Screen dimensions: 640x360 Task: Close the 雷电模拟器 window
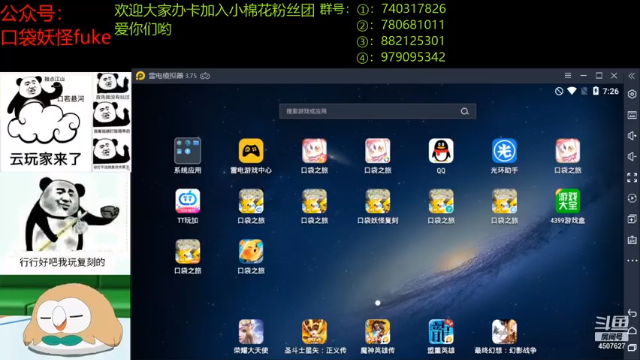(x=614, y=76)
